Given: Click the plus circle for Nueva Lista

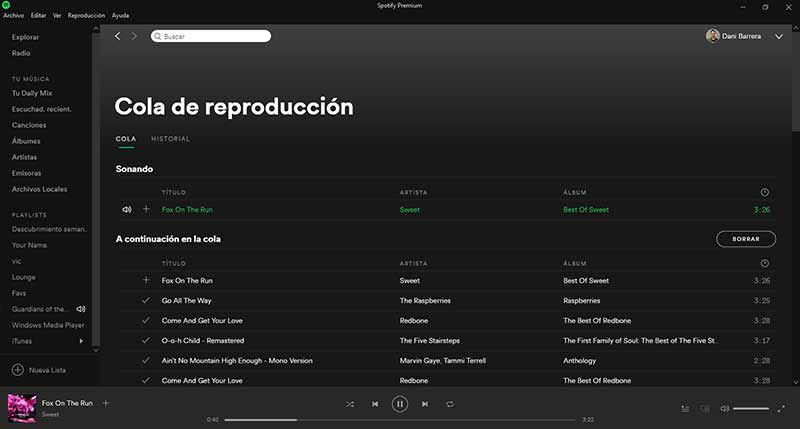Looking at the screenshot, I should coord(17,370).
